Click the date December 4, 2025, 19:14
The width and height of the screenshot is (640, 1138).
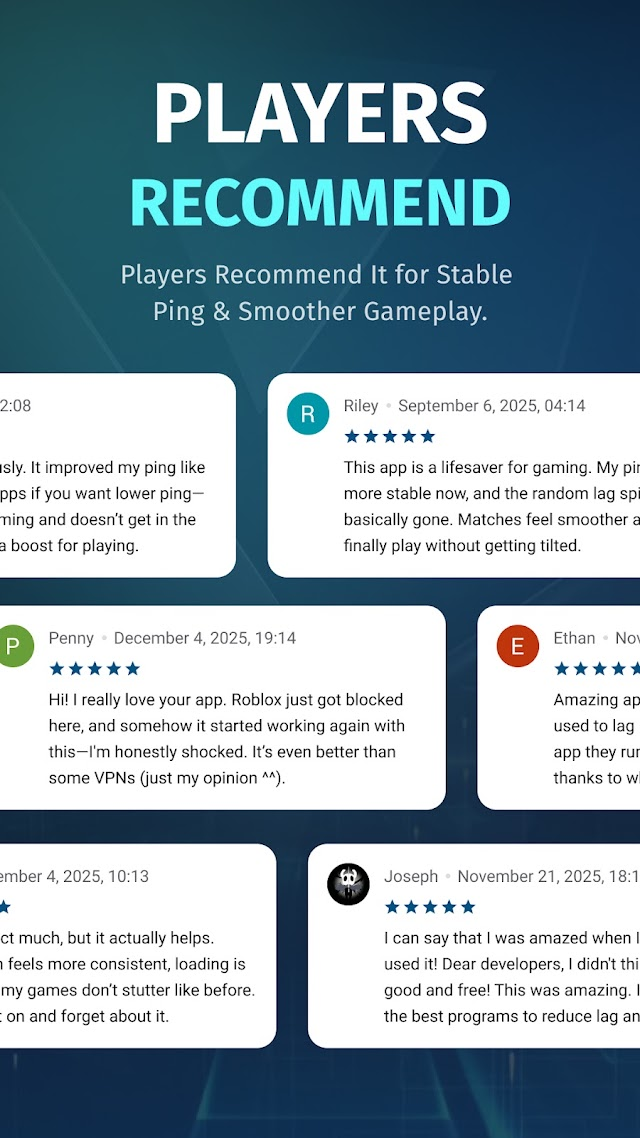[x=205, y=638]
